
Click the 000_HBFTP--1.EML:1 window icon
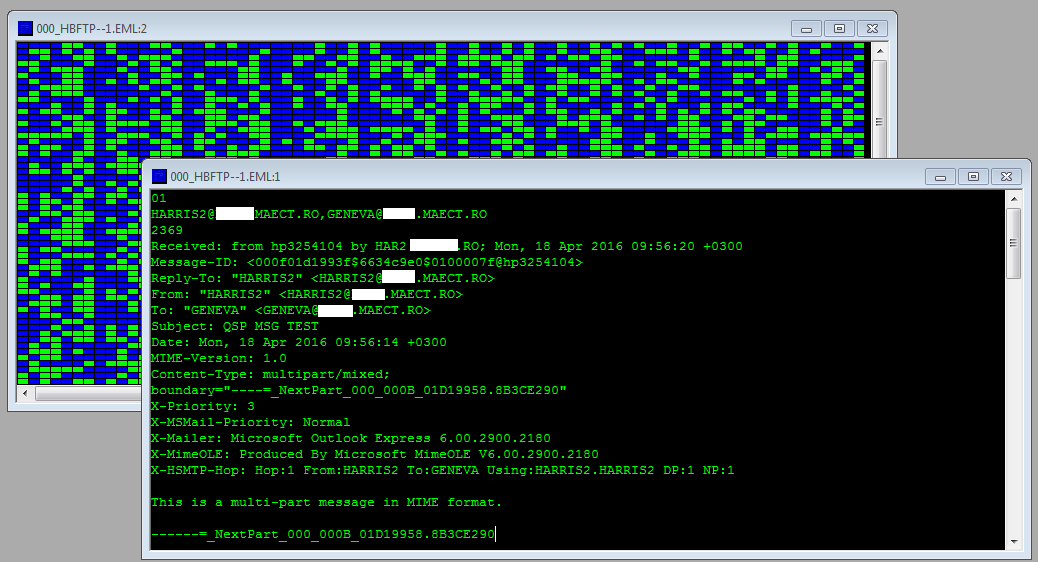(160, 176)
